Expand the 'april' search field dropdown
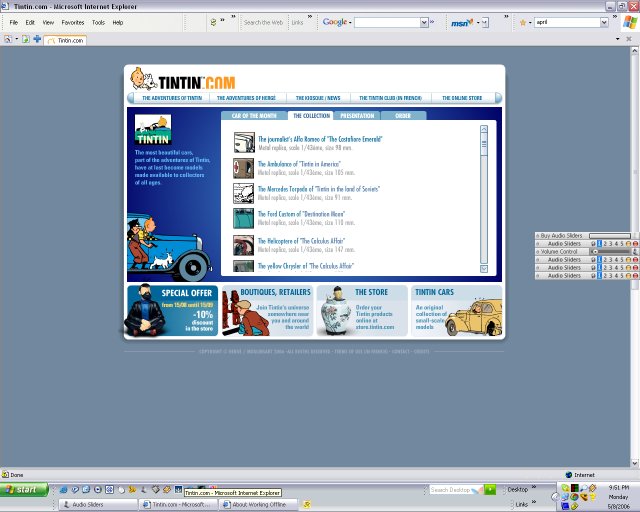The image size is (640, 512). coord(604,22)
